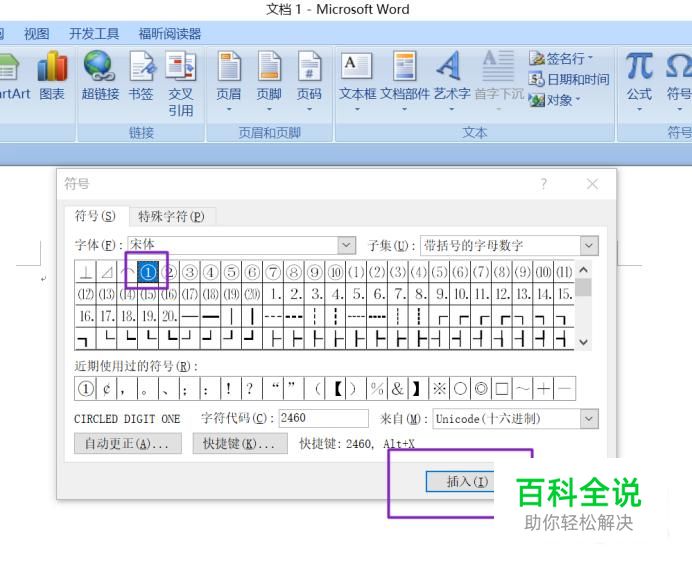Insert a 签名行 signature line
This screenshot has height=567, width=692.
coord(561,58)
